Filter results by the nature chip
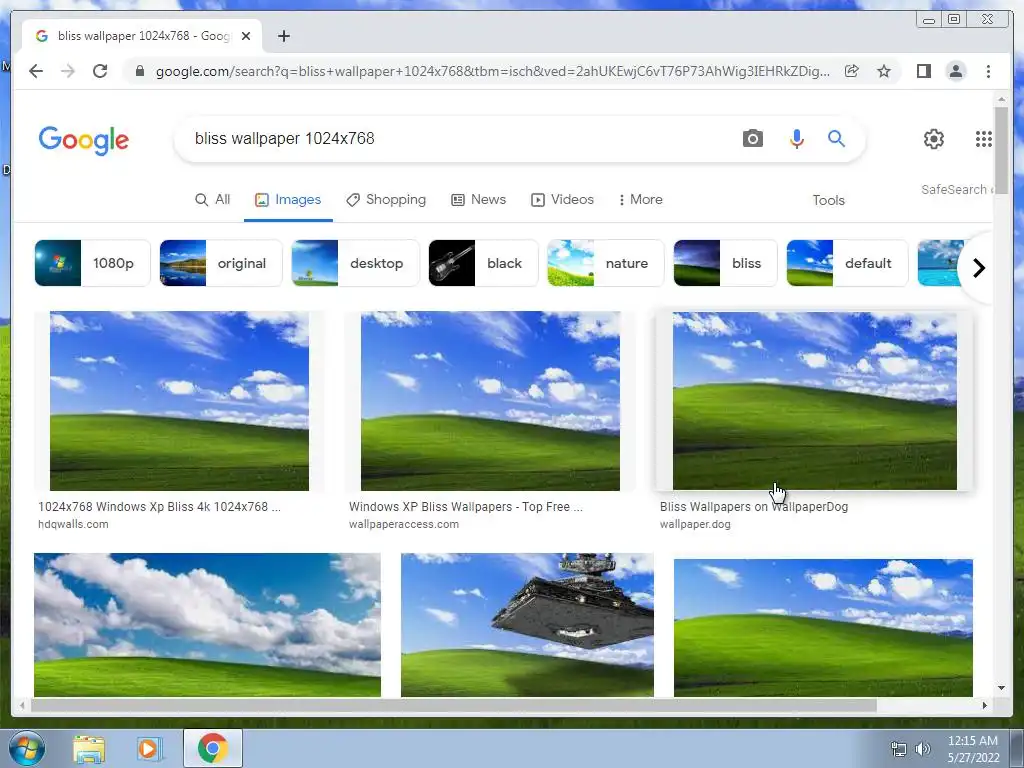Image resolution: width=1024 pixels, height=768 pixels. click(x=605, y=263)
